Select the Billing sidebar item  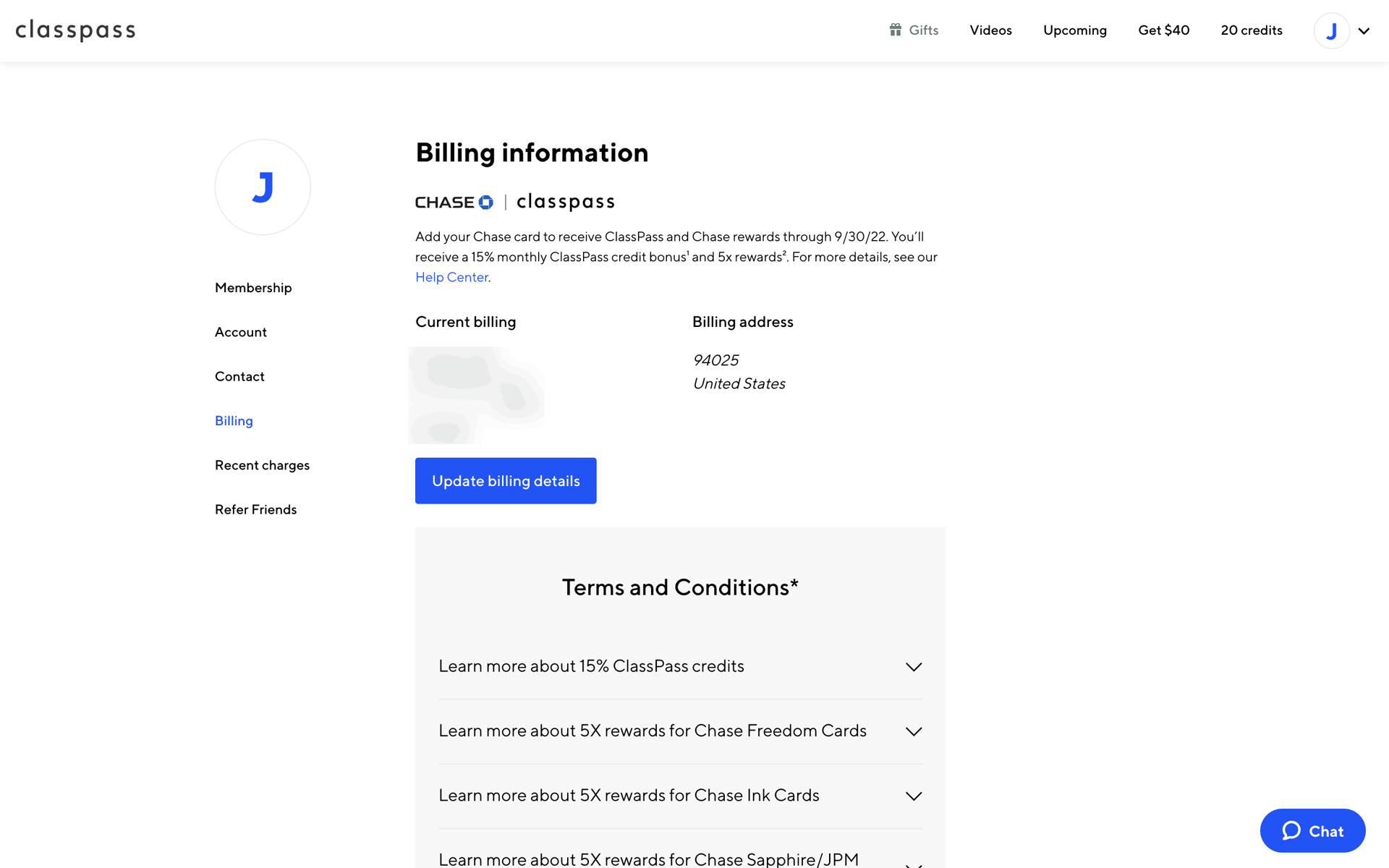pos(234,421)
